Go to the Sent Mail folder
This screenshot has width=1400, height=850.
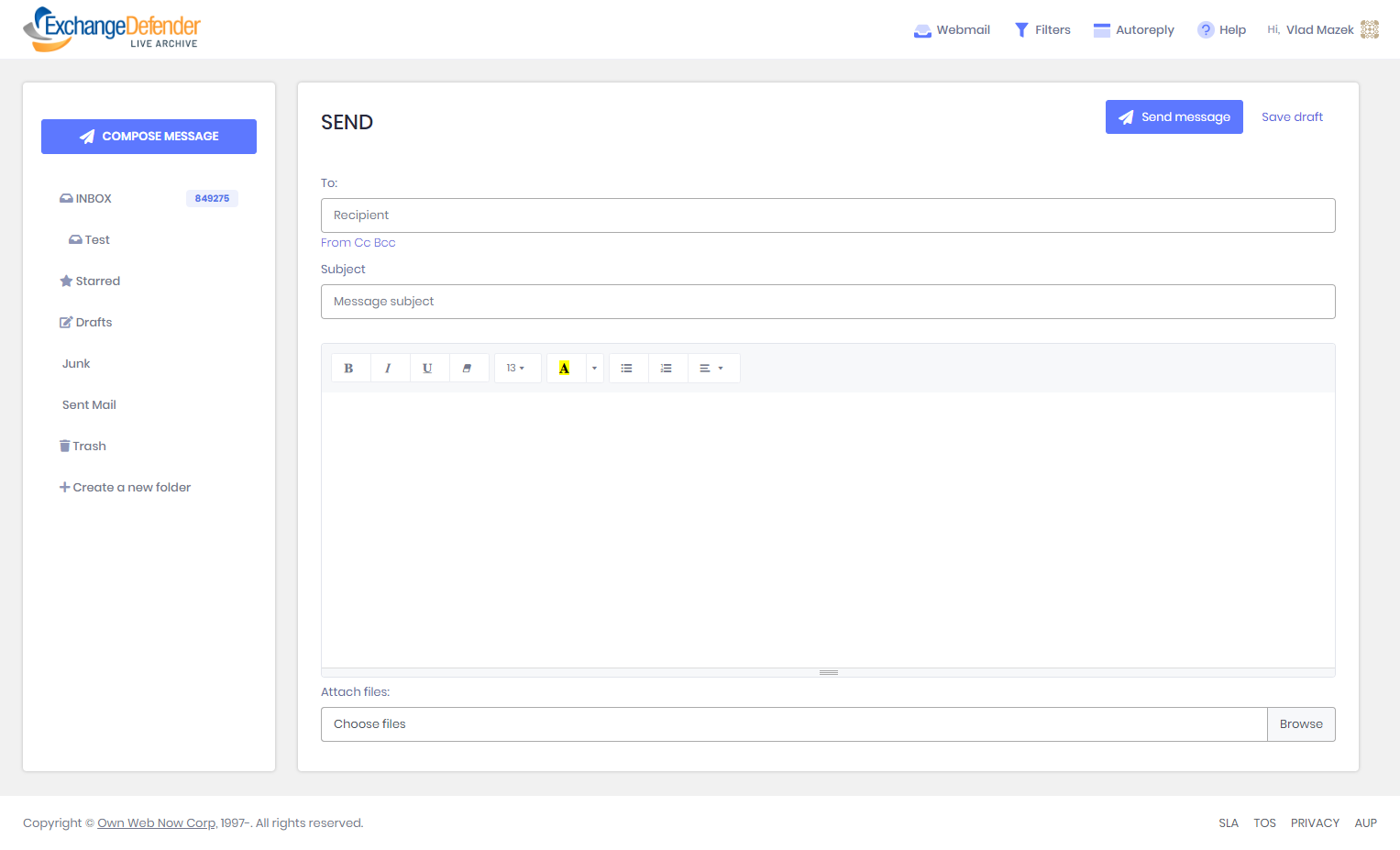point(89,404)
